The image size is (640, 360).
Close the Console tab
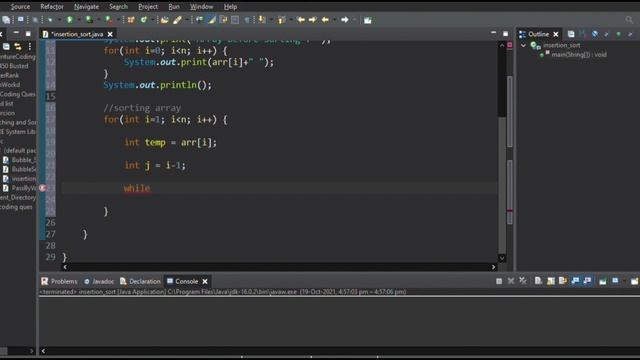point(205,282)
